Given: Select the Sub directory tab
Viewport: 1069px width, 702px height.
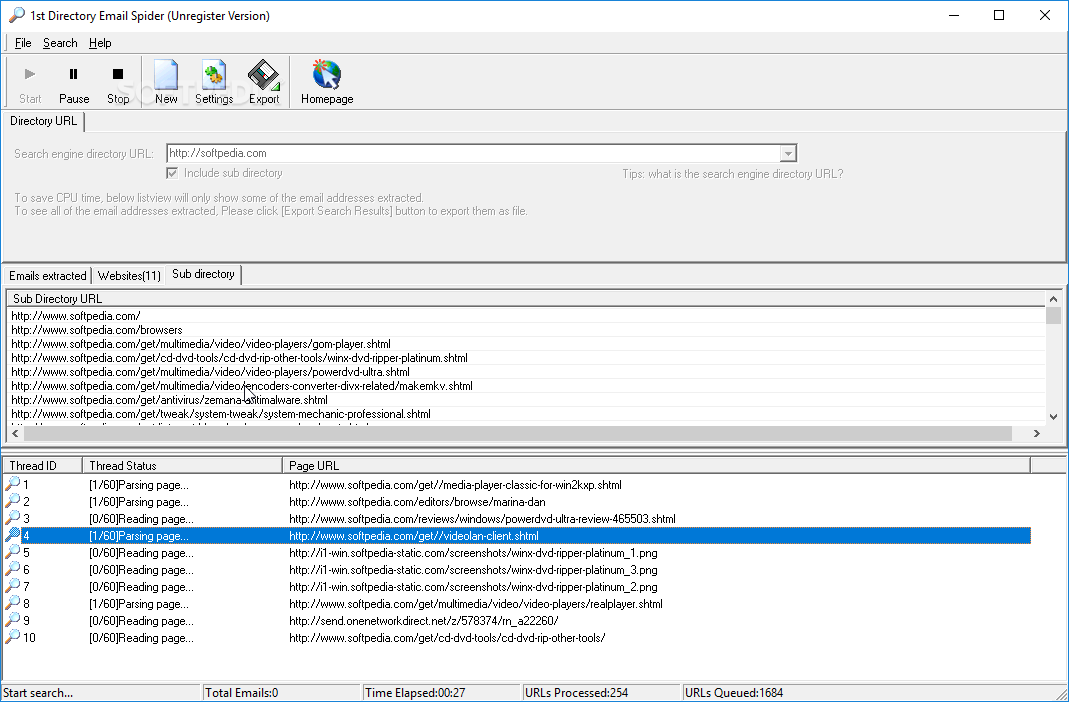Looking at the screenshot, I should 203,274.
